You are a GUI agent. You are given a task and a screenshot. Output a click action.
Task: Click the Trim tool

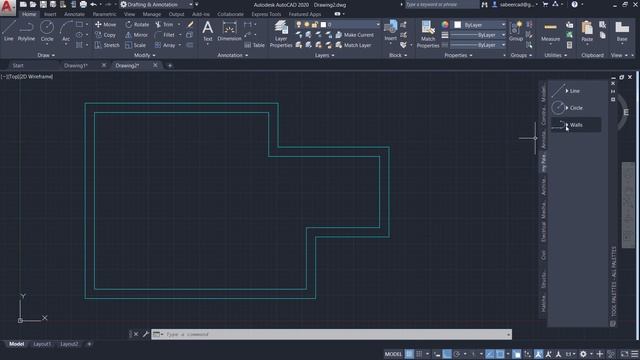pyautogui.click(x=164, y=24)
